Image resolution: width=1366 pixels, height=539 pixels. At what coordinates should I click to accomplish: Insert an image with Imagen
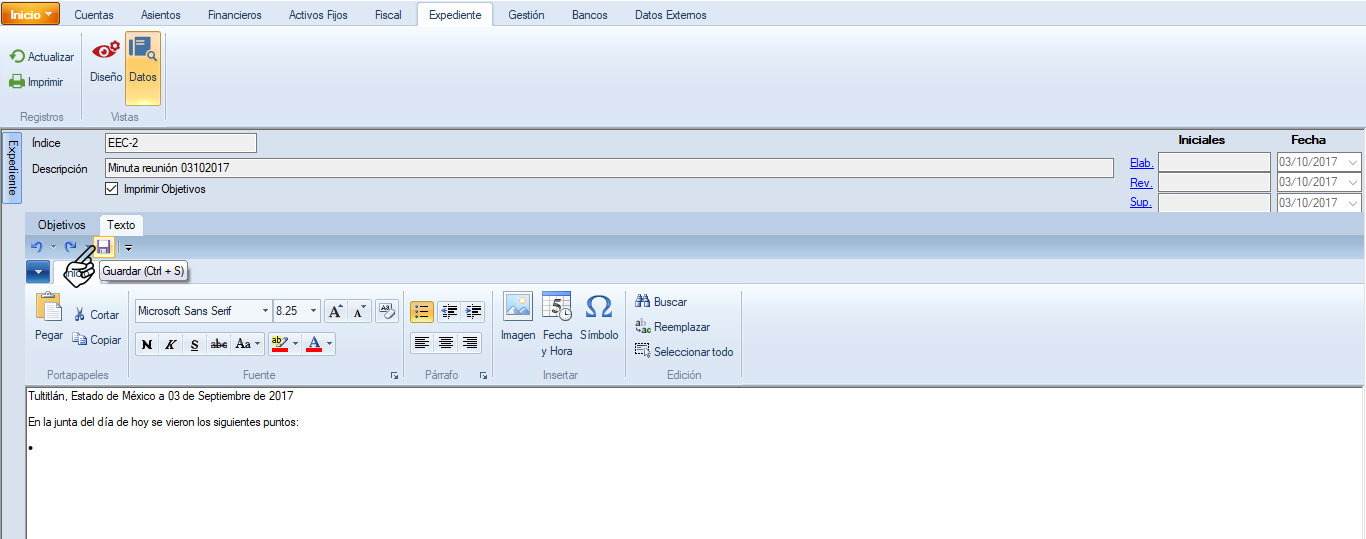(518, 317)
